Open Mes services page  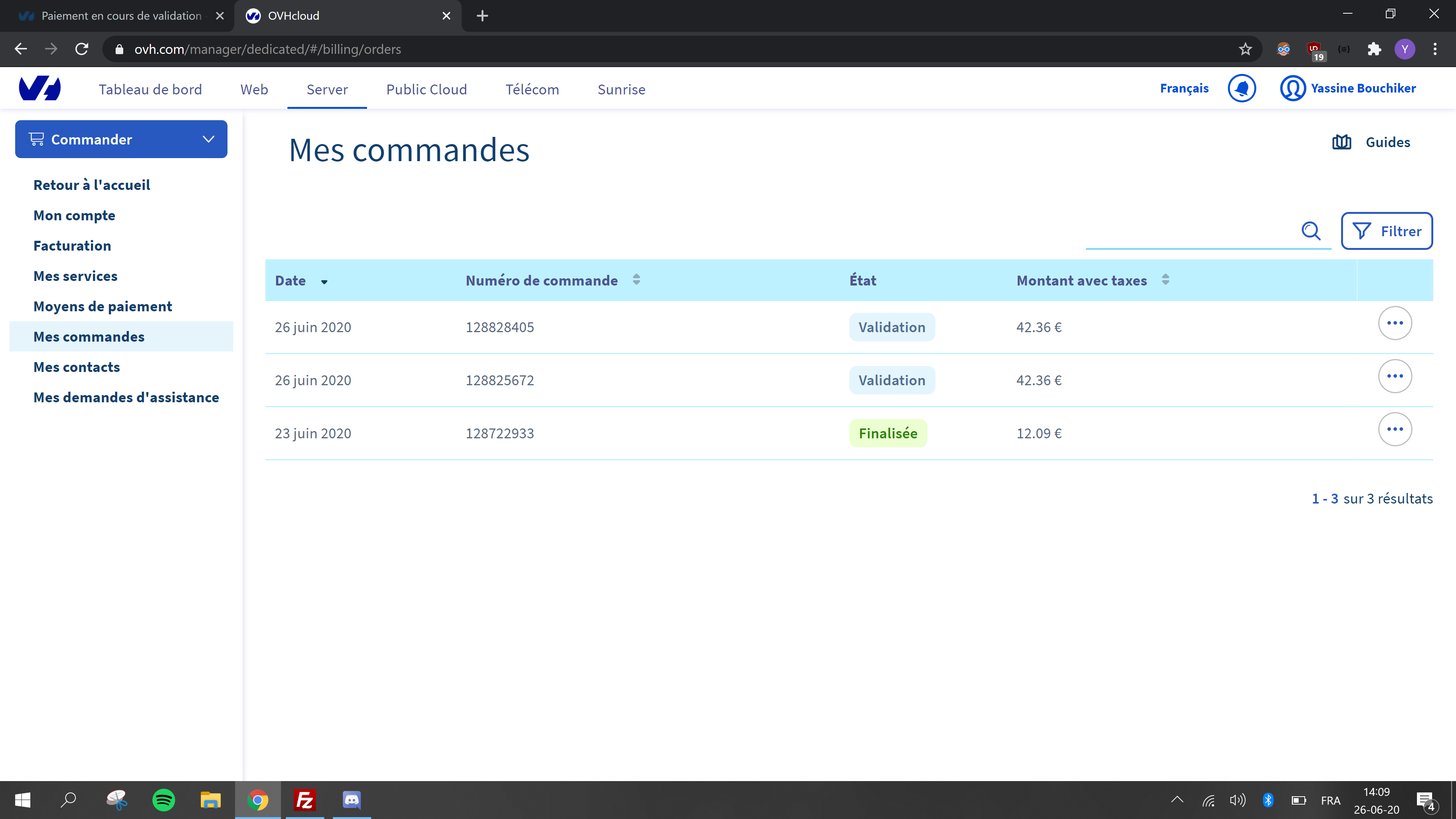pos(75,276)
